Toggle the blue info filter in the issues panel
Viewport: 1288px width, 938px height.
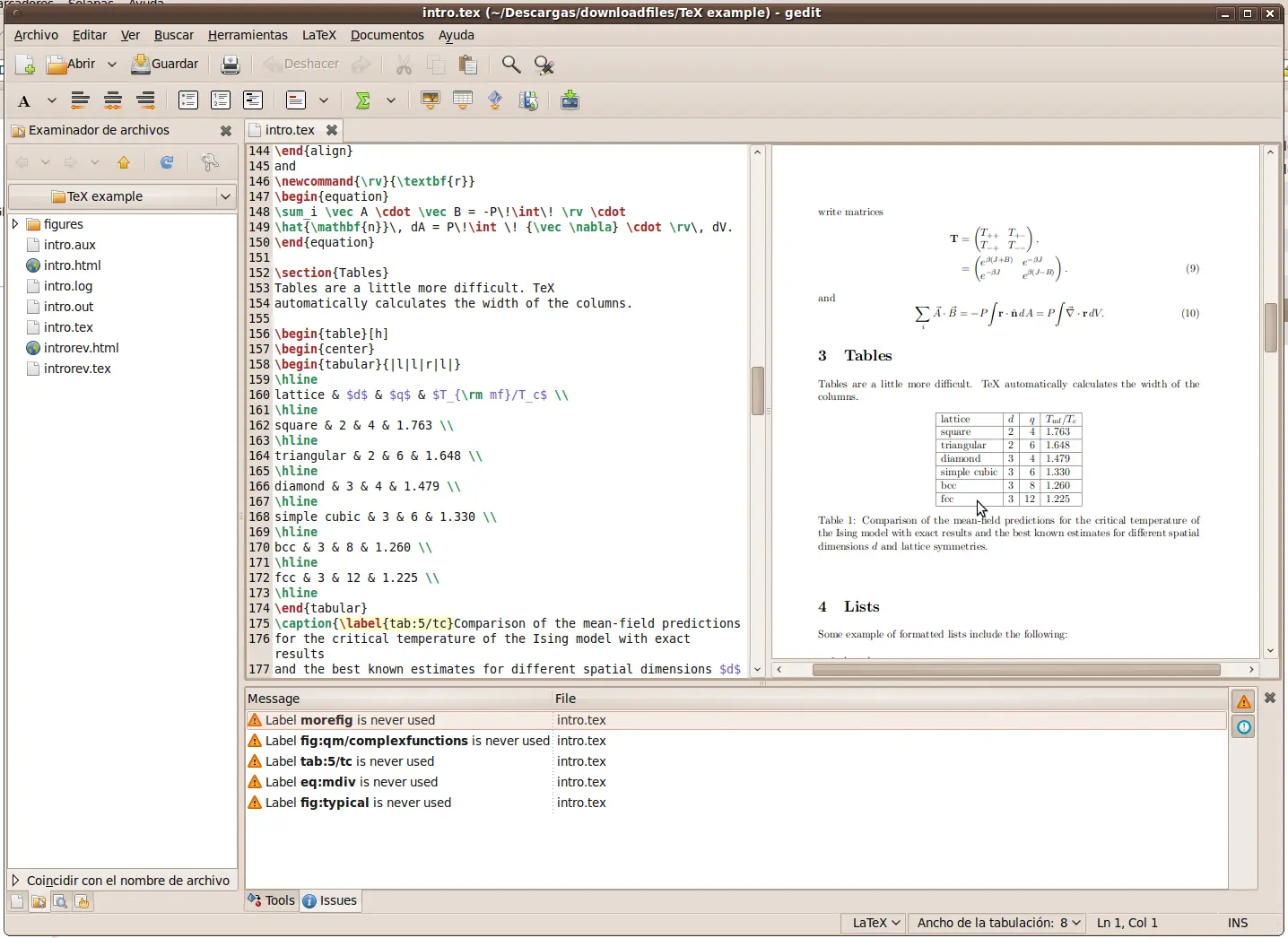click(1243, 727)
